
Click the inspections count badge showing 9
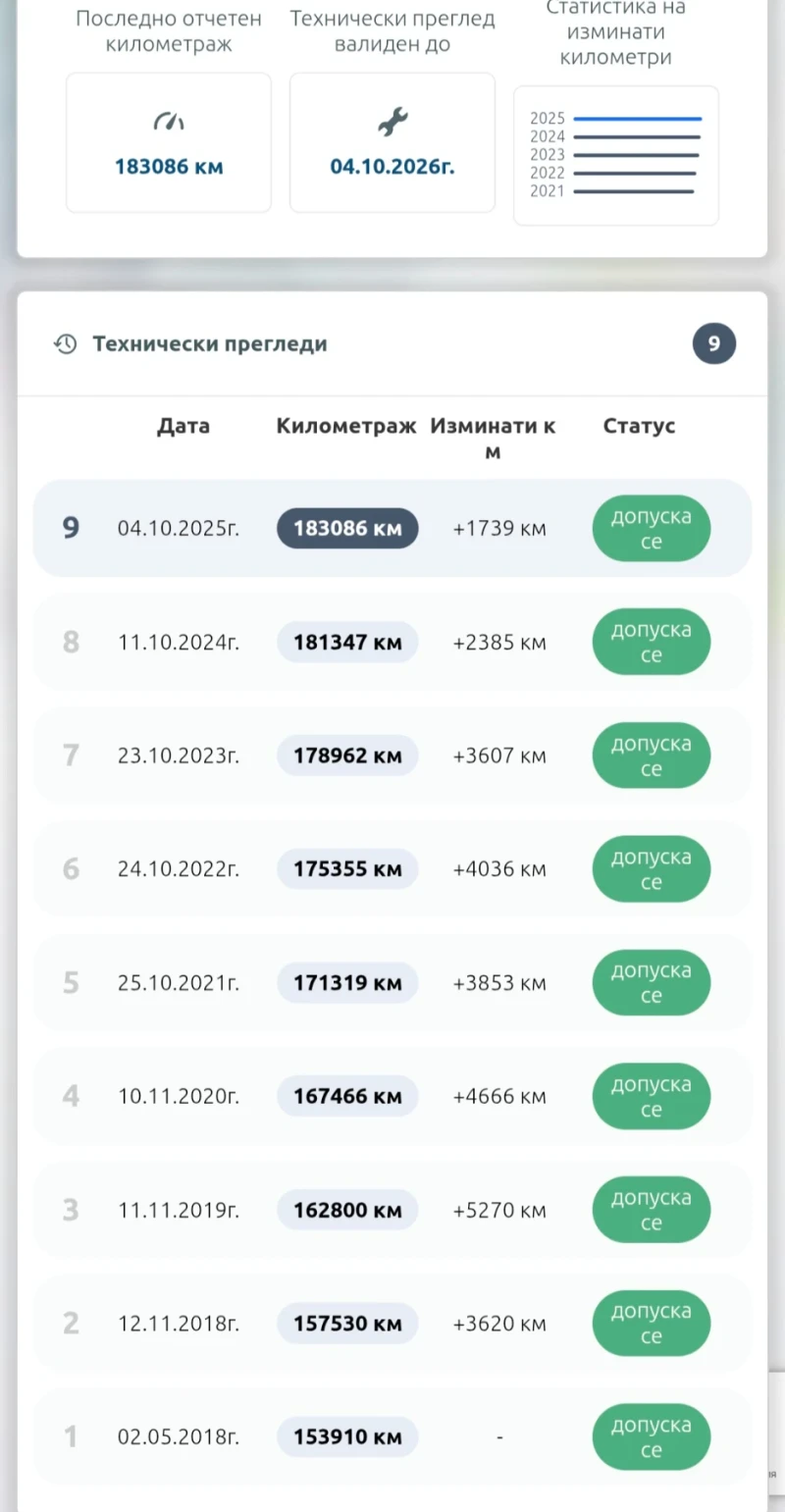[x=713, y=343]
